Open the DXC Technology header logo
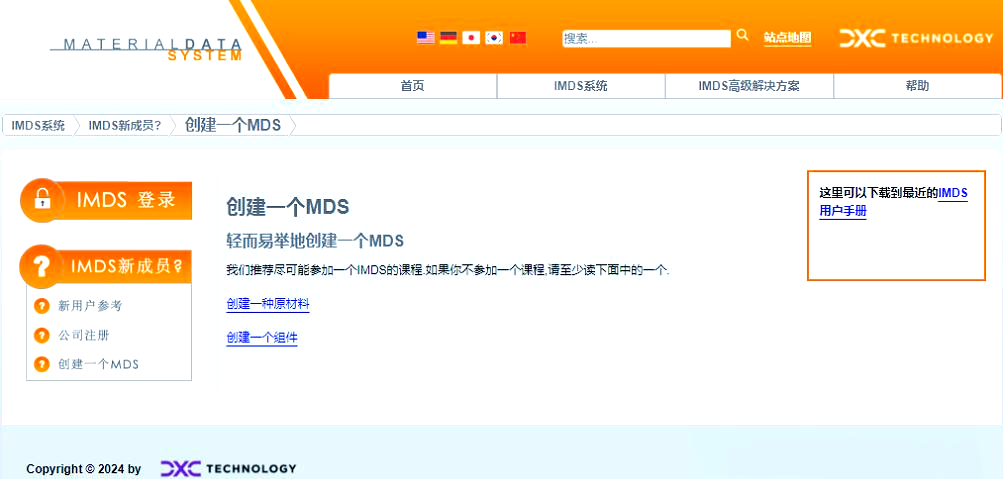This screenshot has width=1003, height=479. coord(916,38)
